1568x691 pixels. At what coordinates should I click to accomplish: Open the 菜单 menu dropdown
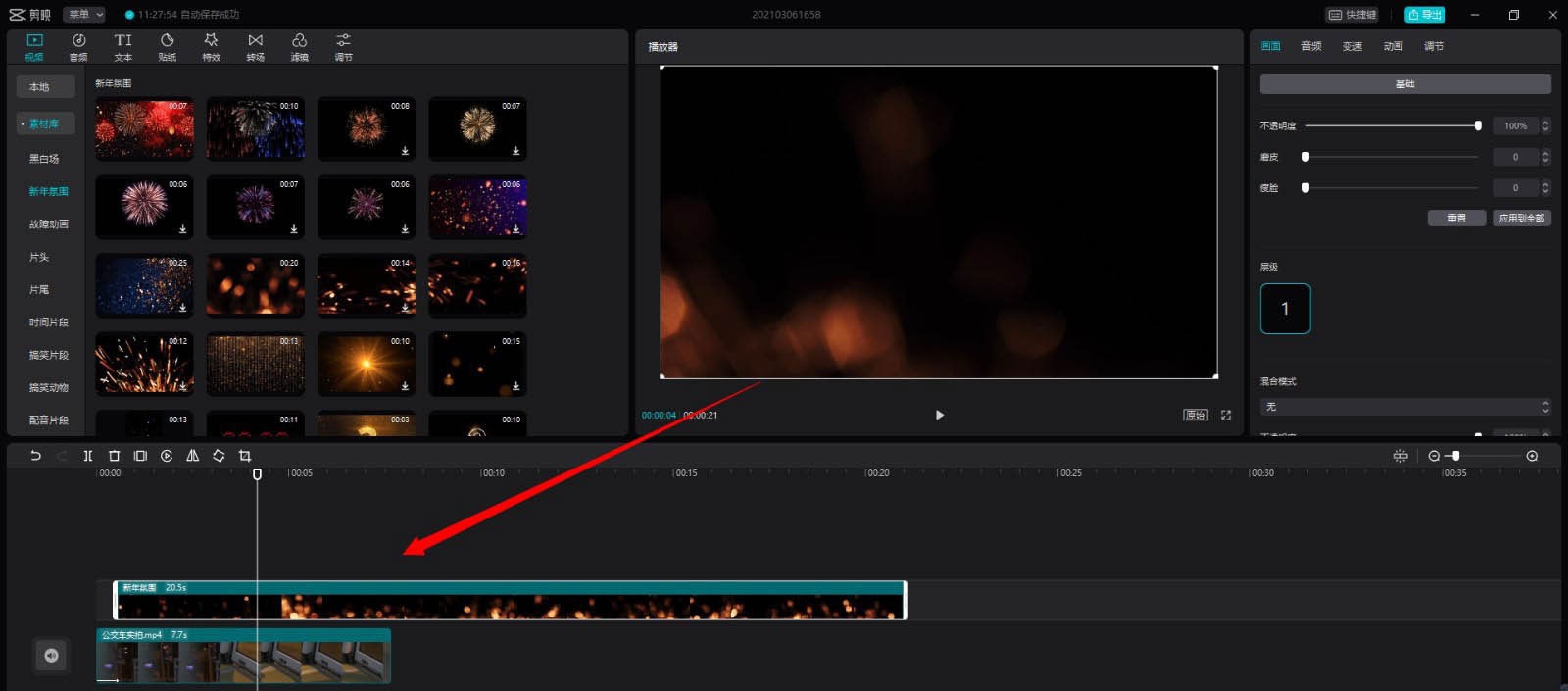click(85, 15)
